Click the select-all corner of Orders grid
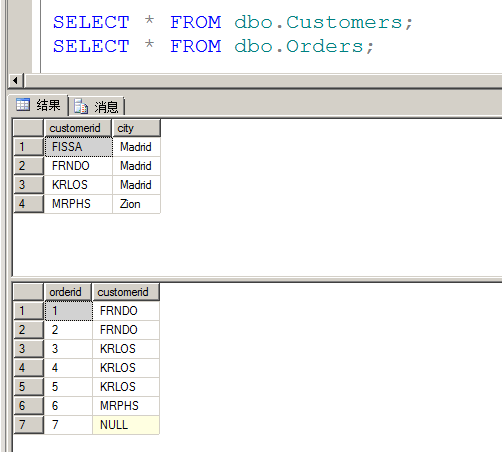Image resolution: width=502 pixels, height=452 pixels. click(x=29, y=292)
